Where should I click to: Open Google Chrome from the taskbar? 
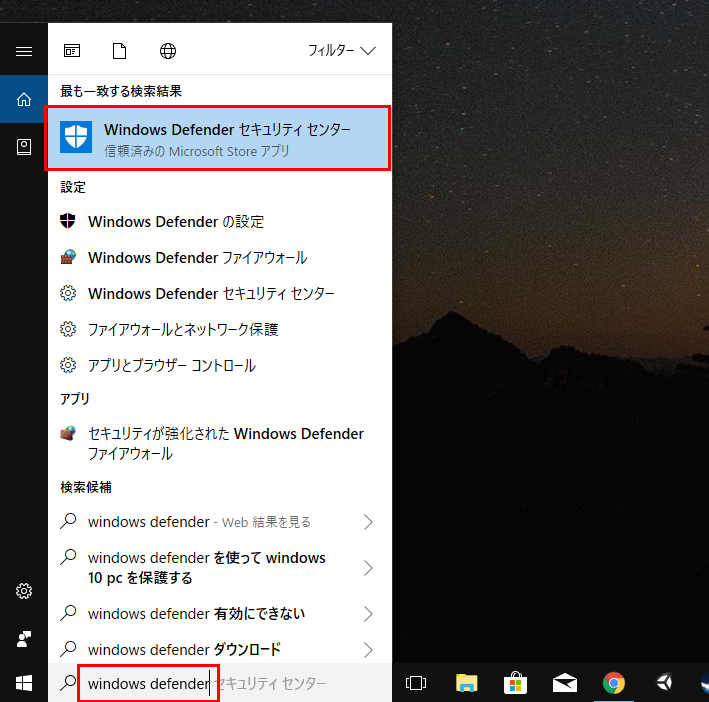pyautogui.click(x=614, y=683)
